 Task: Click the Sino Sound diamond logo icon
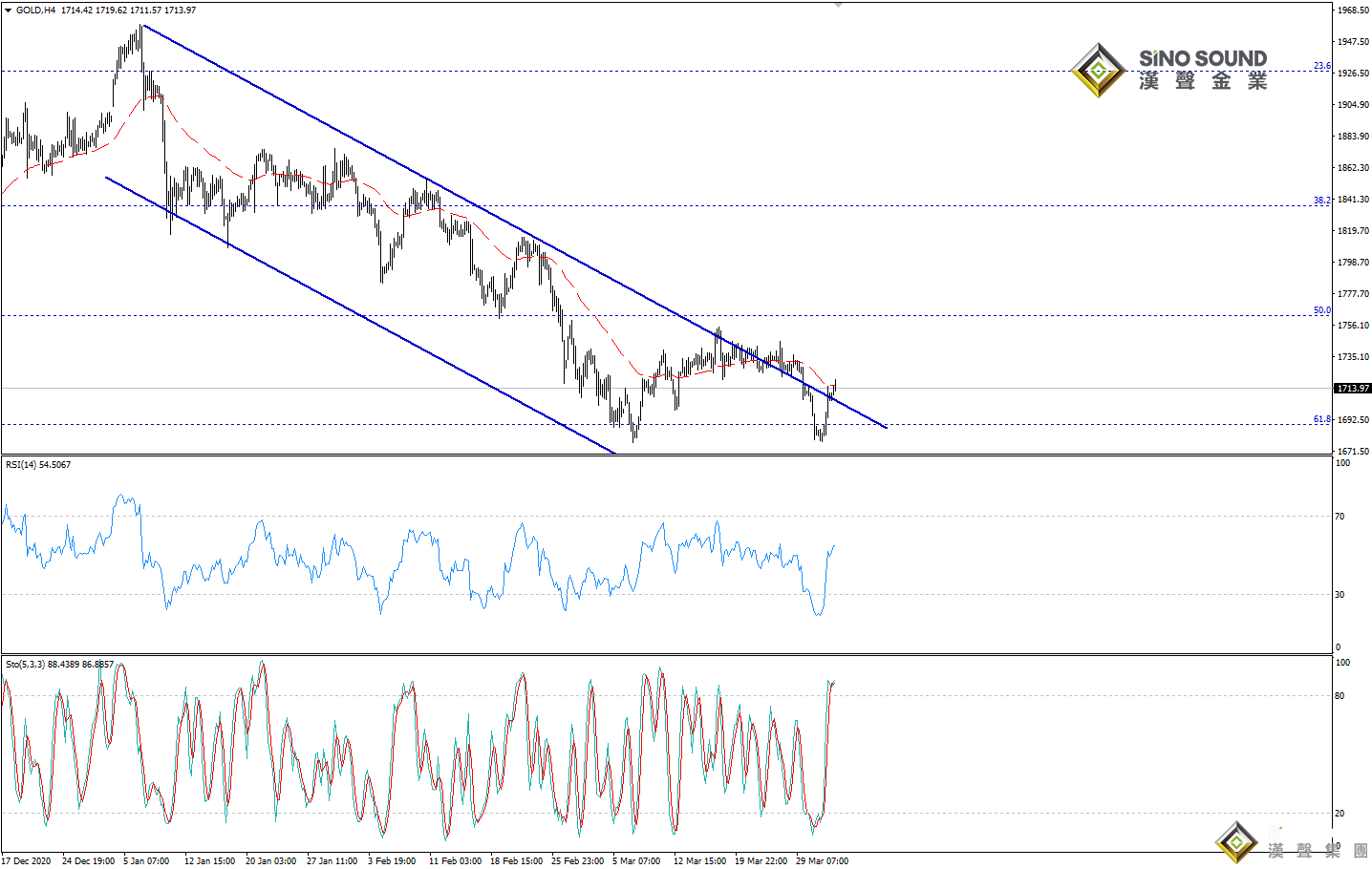point(1099,70)
